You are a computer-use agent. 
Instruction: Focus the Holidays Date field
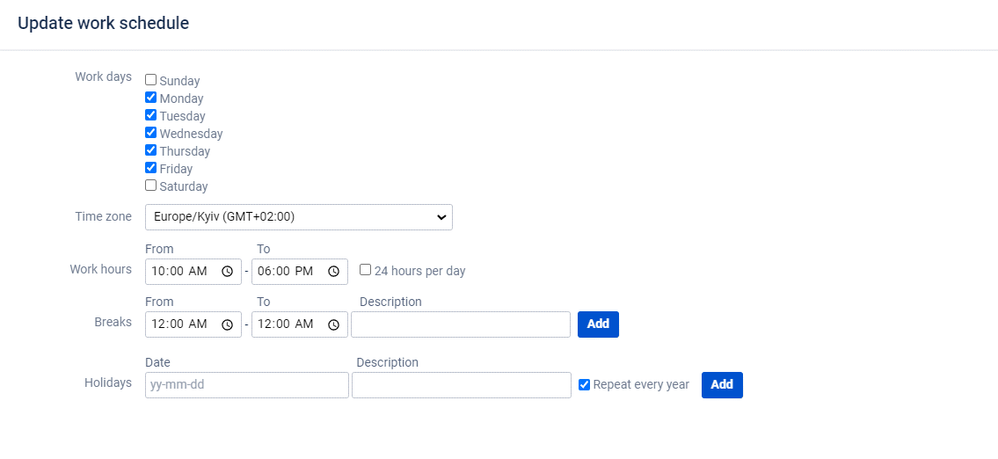coord(247,385)
